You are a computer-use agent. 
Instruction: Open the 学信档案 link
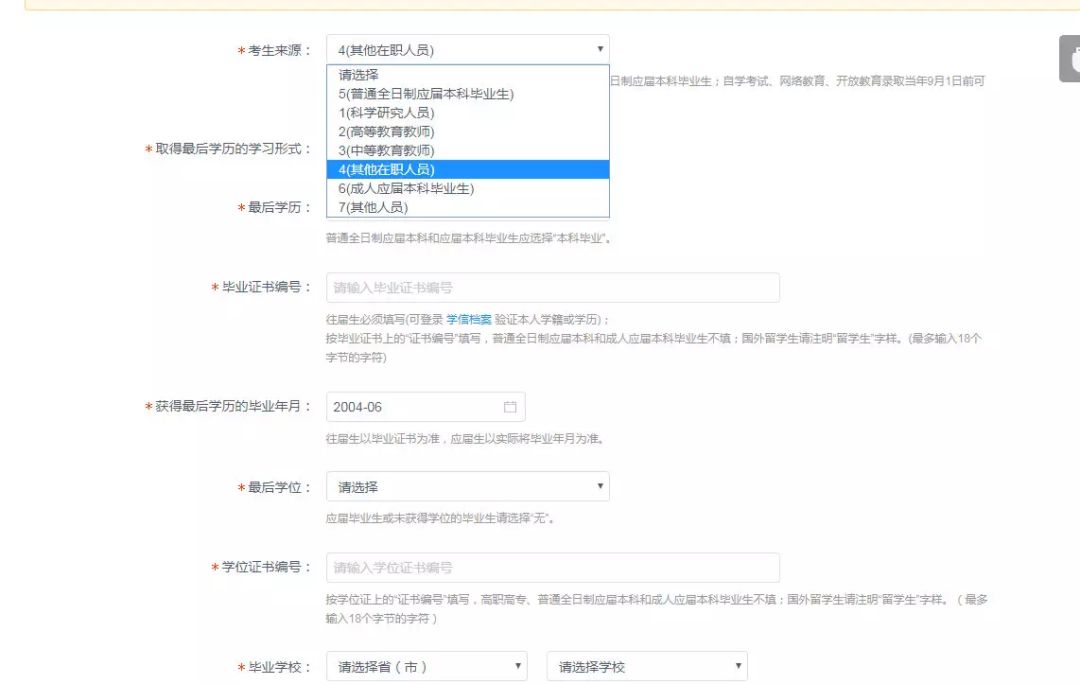click(468, 320)
